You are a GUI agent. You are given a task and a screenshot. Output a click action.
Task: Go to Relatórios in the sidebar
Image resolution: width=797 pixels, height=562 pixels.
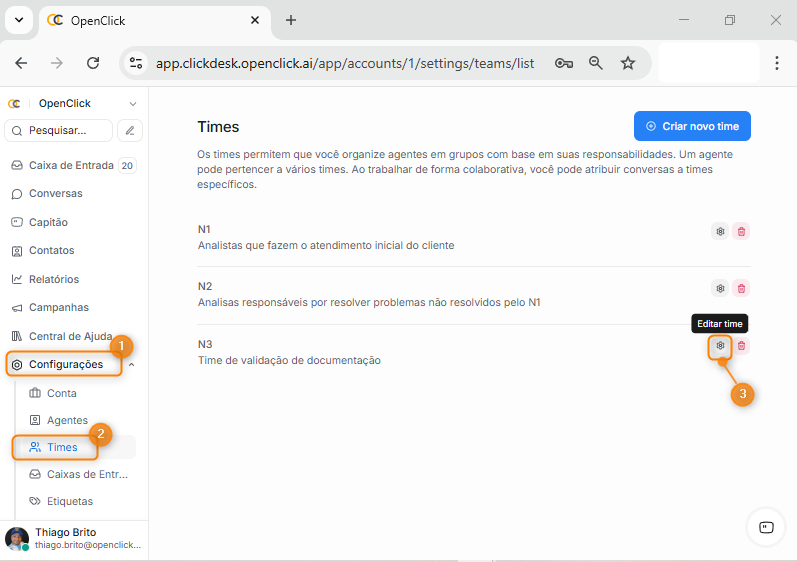pyautogui.click(x=53, y=279)
